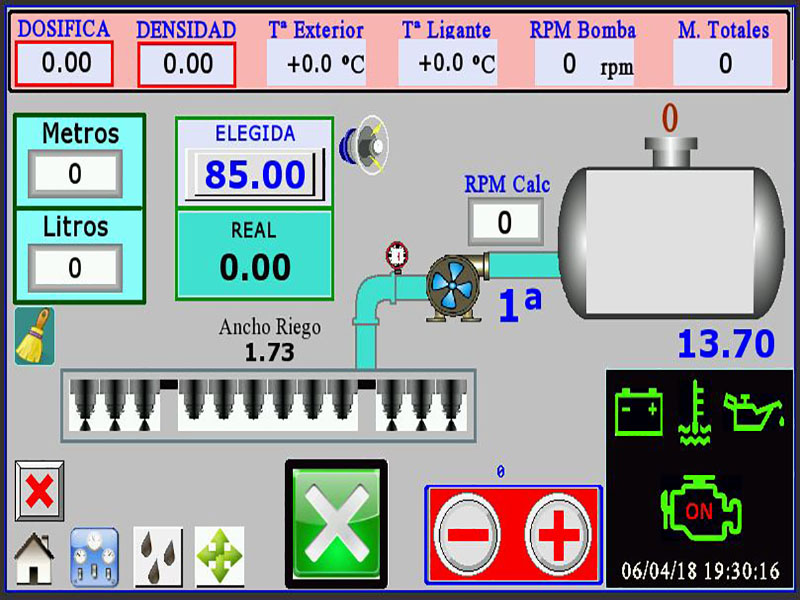This screenshot has width=800, height=600.
Task: Increase value with the plus button
Action: tap(558, 534)
